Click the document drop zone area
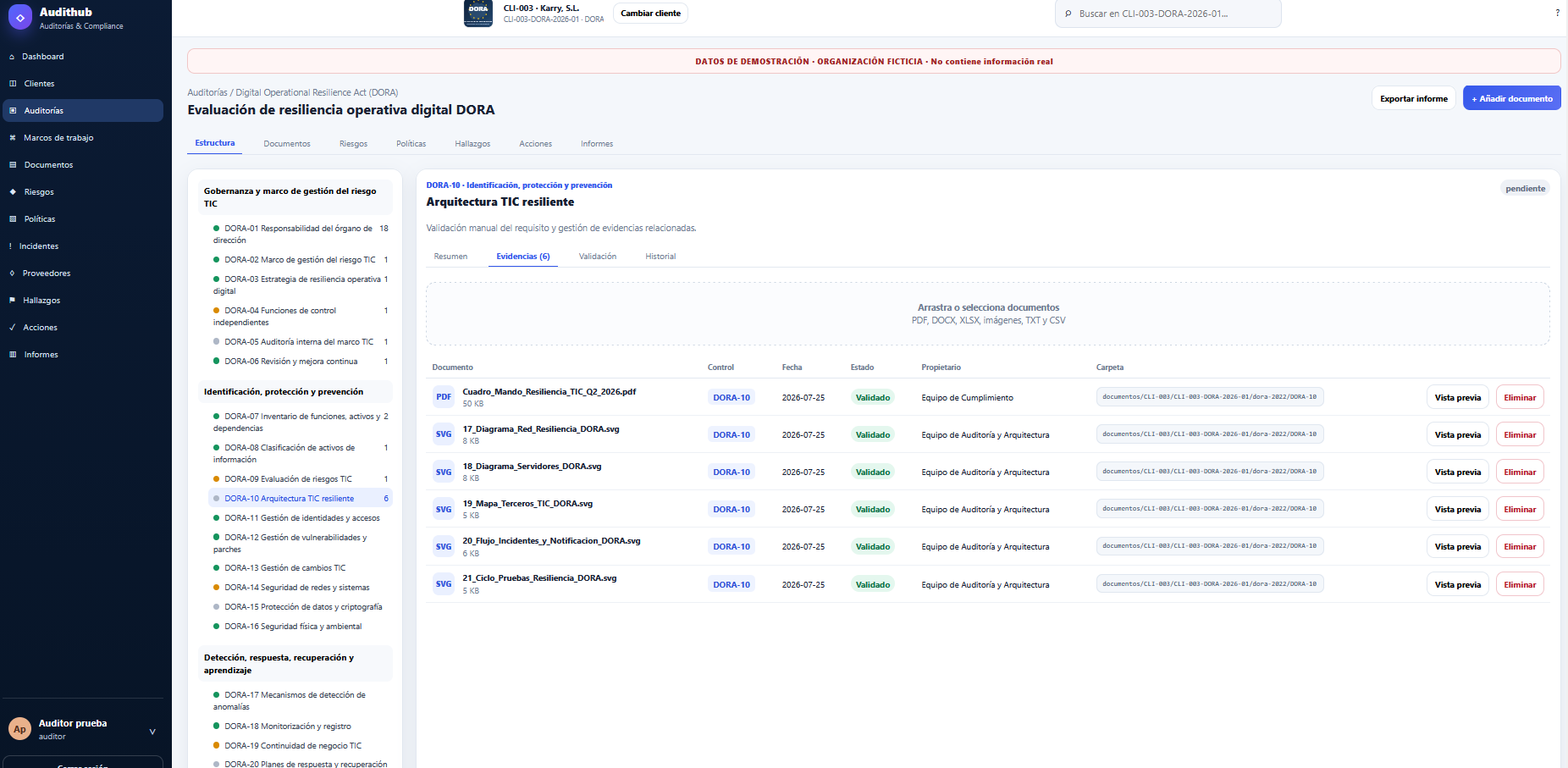The width and height of the screenshot is (1568, 768). point(988,313)
